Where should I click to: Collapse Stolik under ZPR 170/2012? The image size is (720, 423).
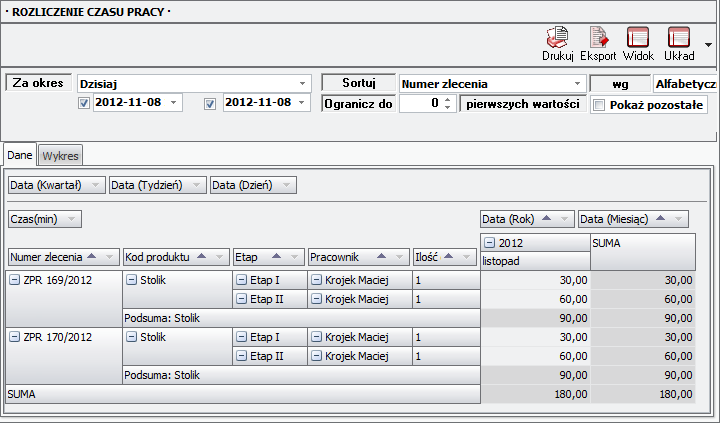tap(131, 337)
